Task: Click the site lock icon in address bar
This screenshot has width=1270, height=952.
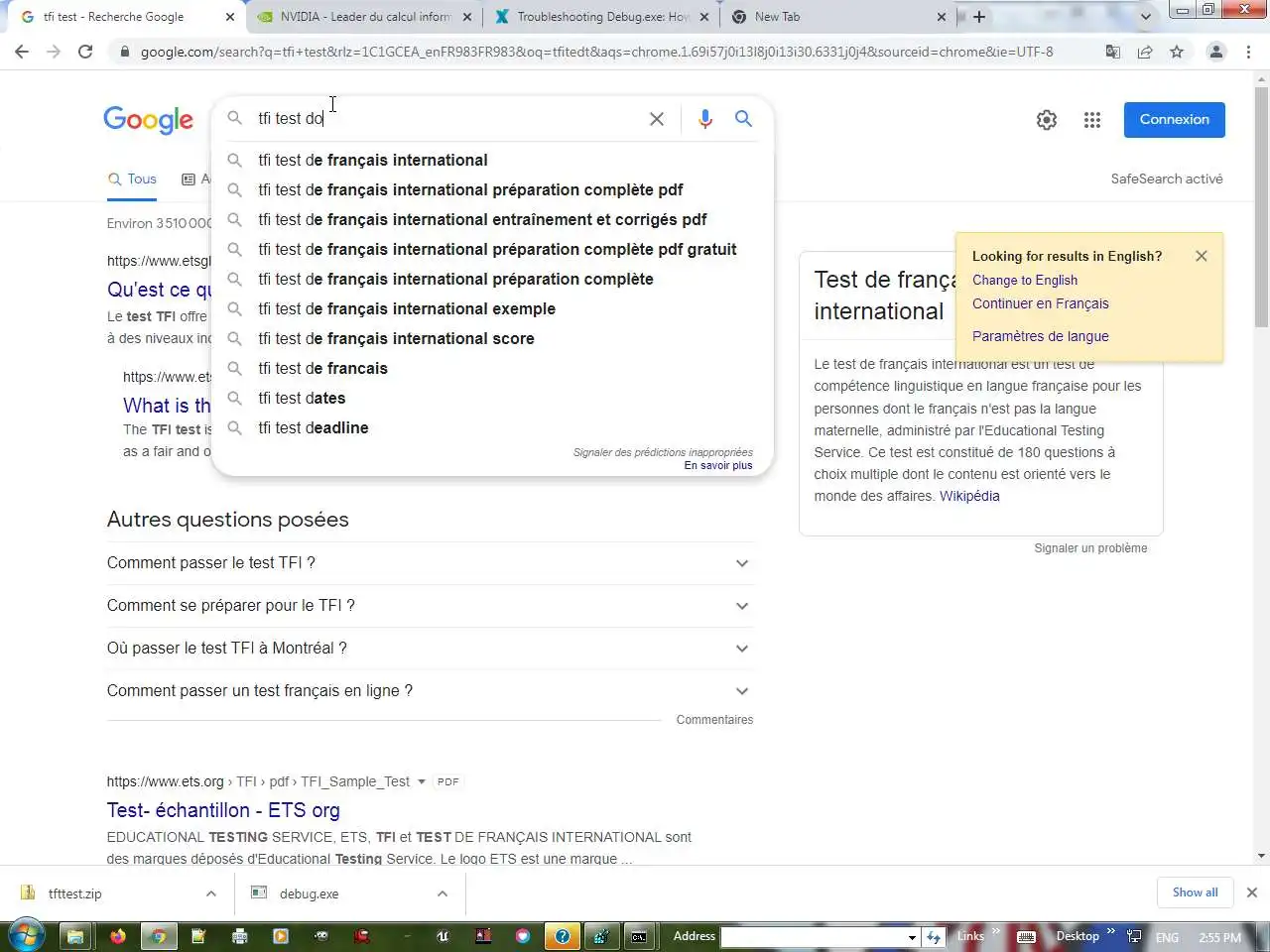Action: click(124, 52)
